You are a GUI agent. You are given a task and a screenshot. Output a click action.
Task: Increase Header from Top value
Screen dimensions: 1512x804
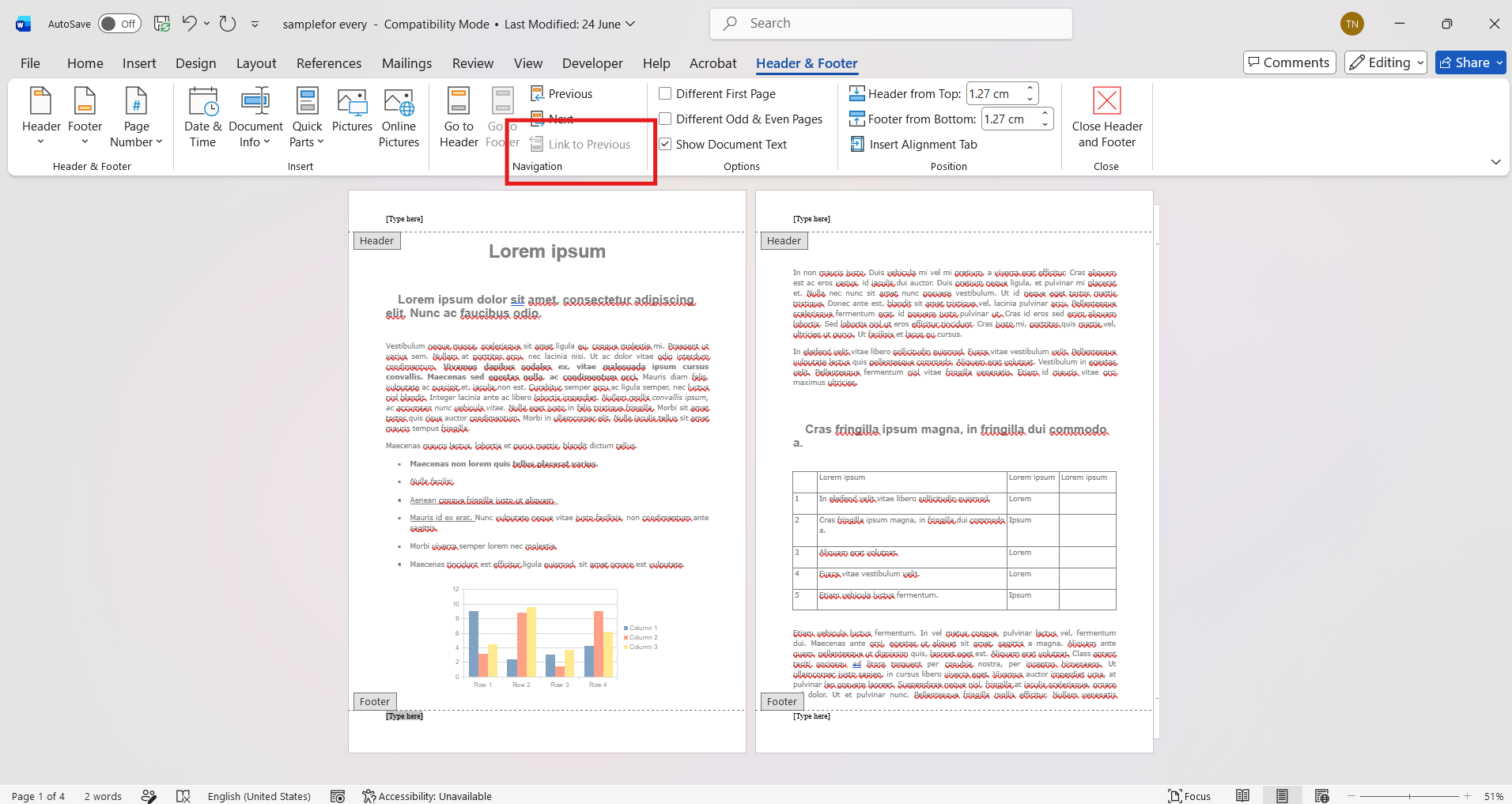point(1030,89)
